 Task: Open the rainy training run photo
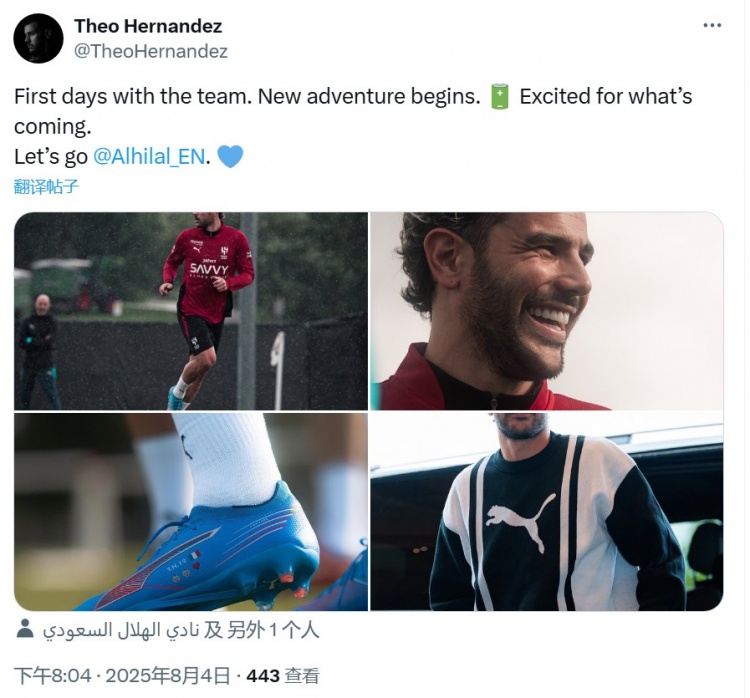coord(191,311)
